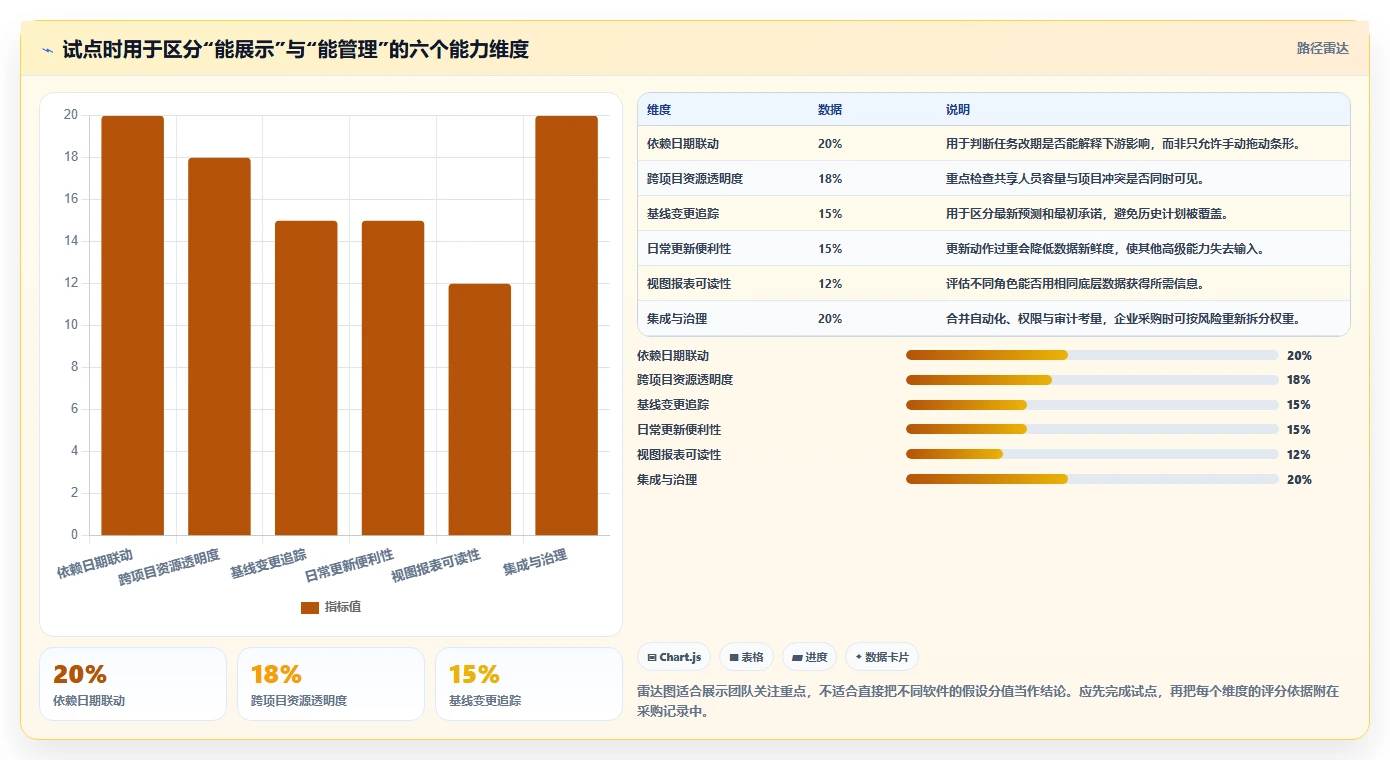This screenshot has height=760, width=1390.
Task: Click the x-axis label 日常更新便利性
Action: pos(349,565)
